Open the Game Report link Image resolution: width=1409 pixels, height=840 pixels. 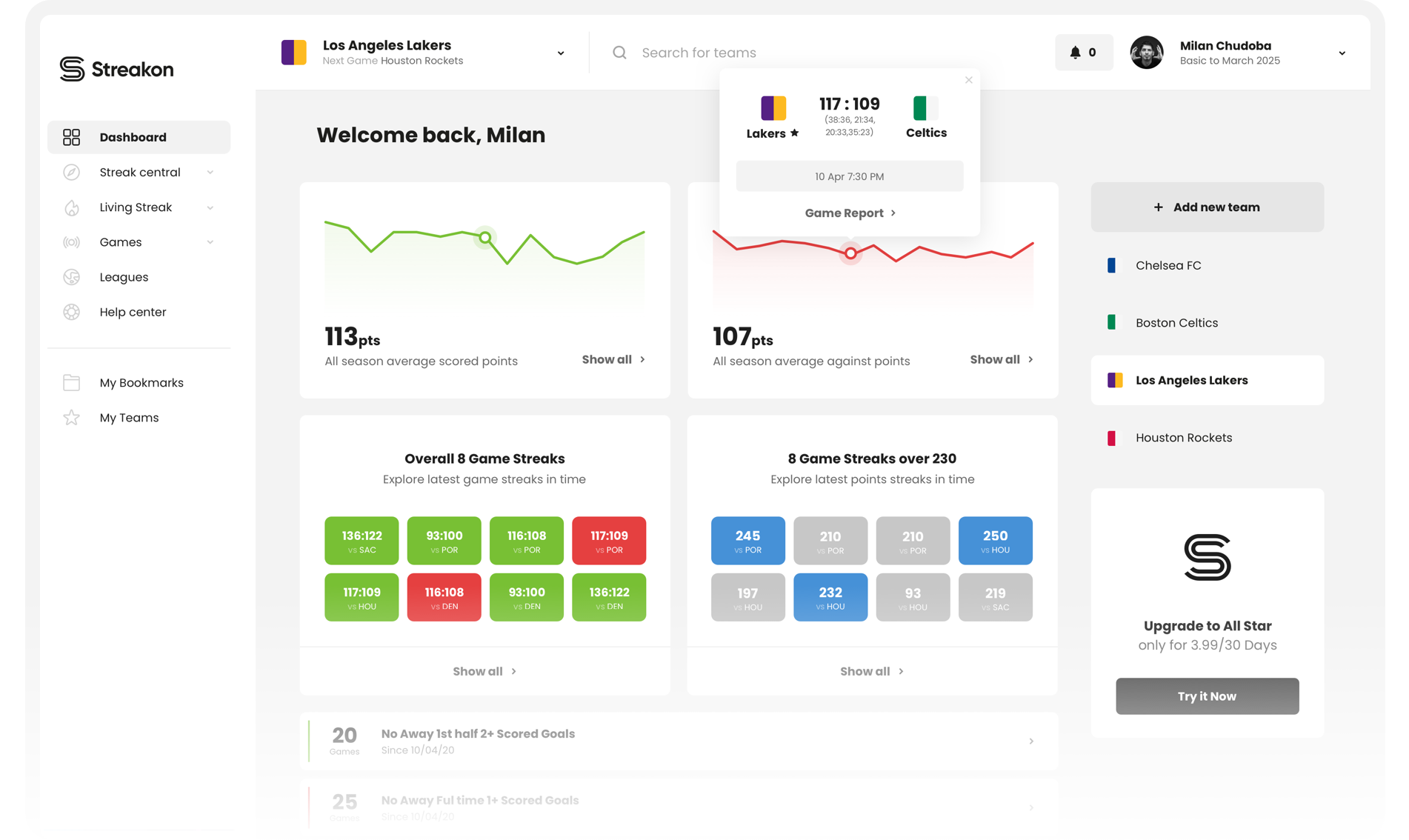pos(850,213)
